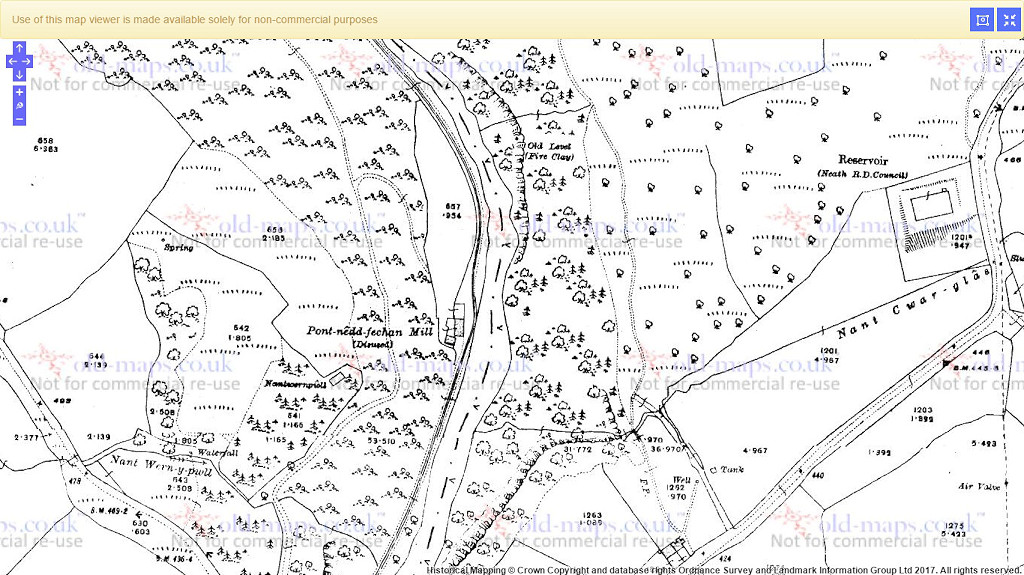Viewport: 1024px width, 575px height.
Task: Click the 'Well' label on the map
Action: (x=680, y=480)
